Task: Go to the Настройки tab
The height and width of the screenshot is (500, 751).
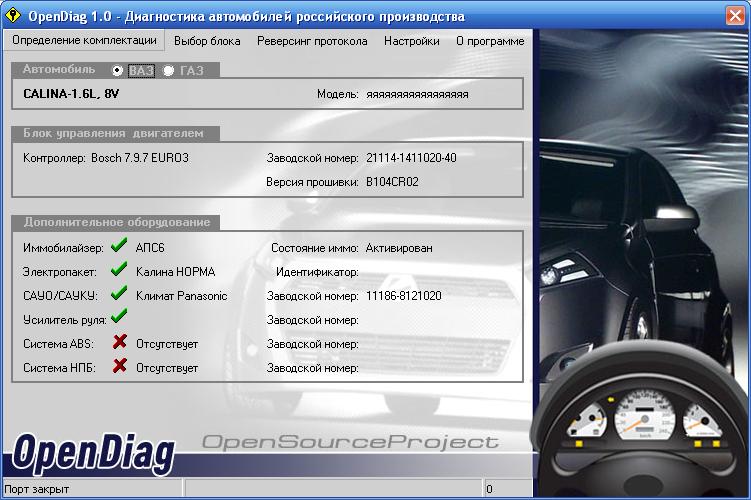Action: coord(411,41)
